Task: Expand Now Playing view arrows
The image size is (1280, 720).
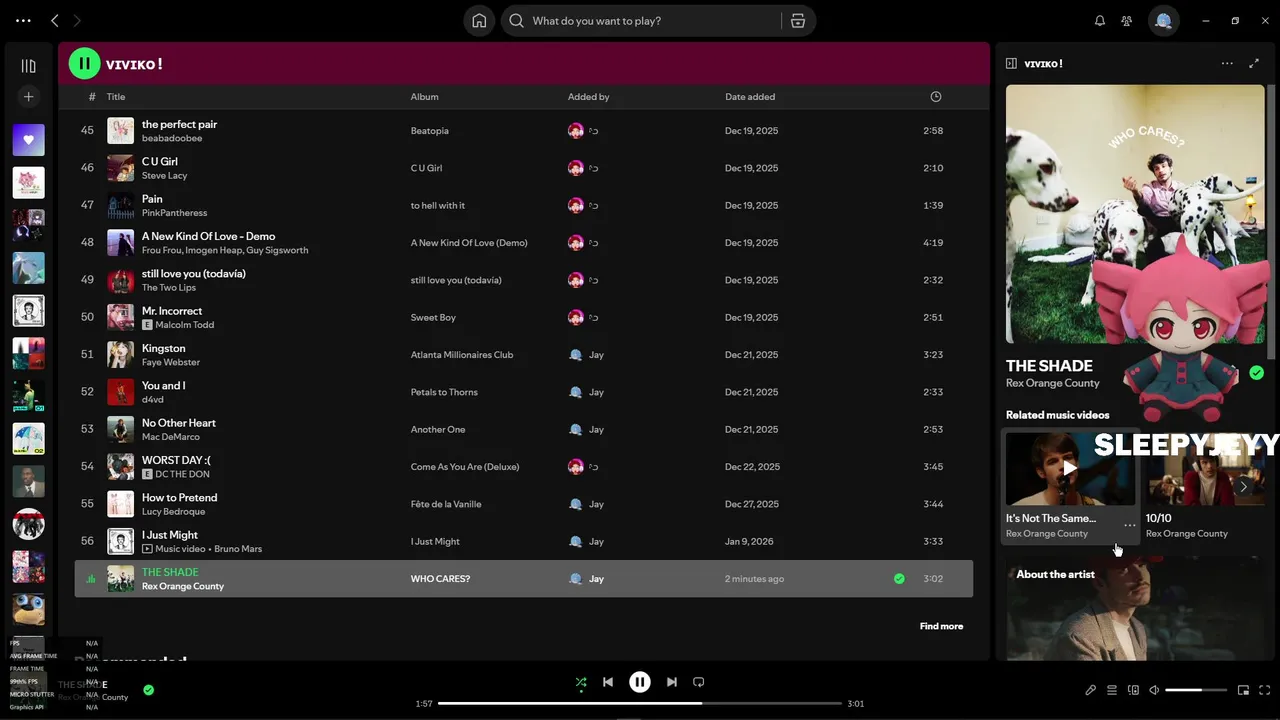Action: (x=1254, y=63)
